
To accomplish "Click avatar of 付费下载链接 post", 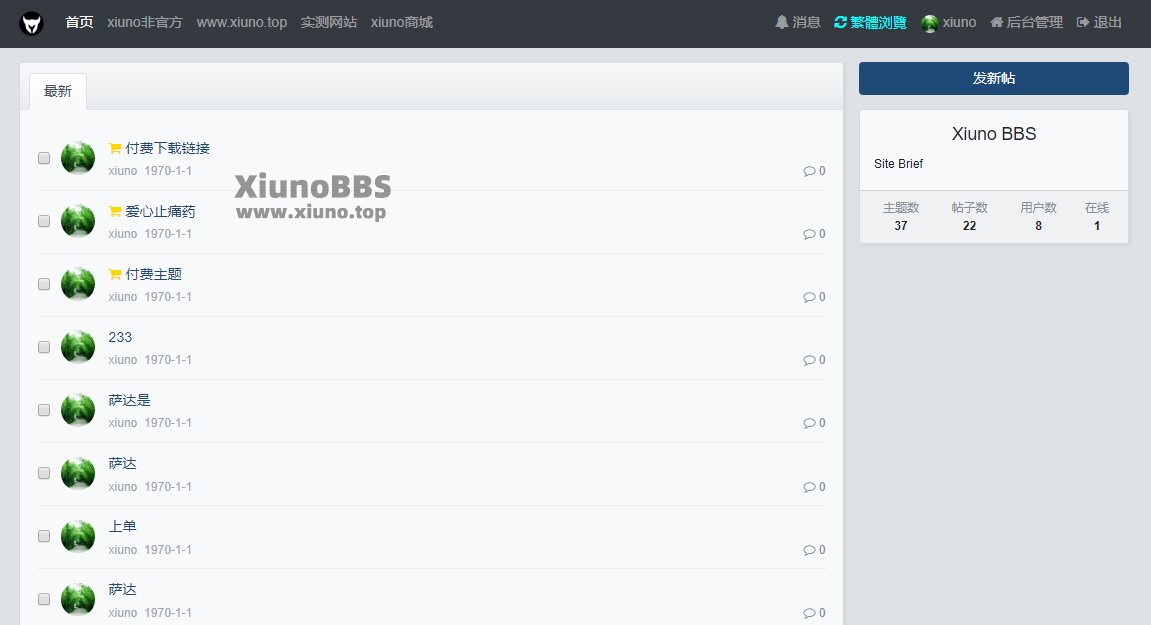I will [78, 158].
